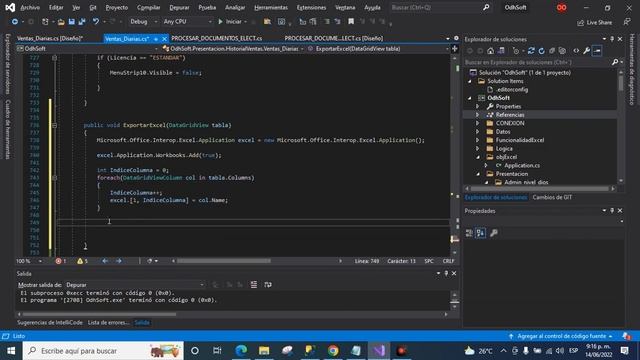Click the Solution Explorer Refresh icon

[x=541, y=51]
